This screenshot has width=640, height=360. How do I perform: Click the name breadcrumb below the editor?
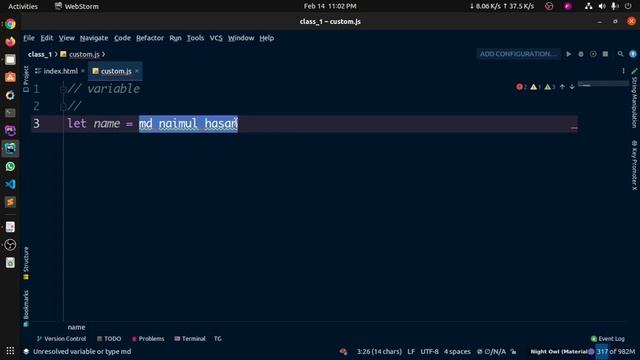[x=76, y=327]
